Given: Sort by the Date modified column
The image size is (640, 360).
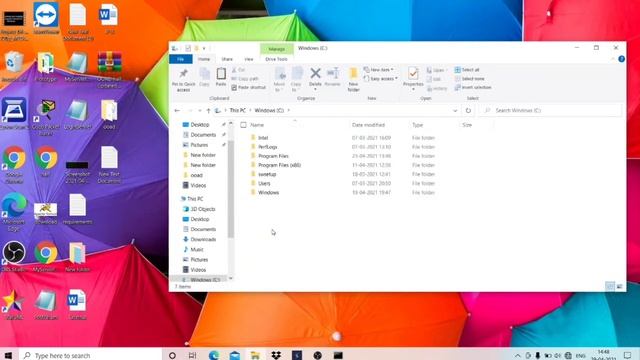Looking at the screenshot, I should 368,125.
